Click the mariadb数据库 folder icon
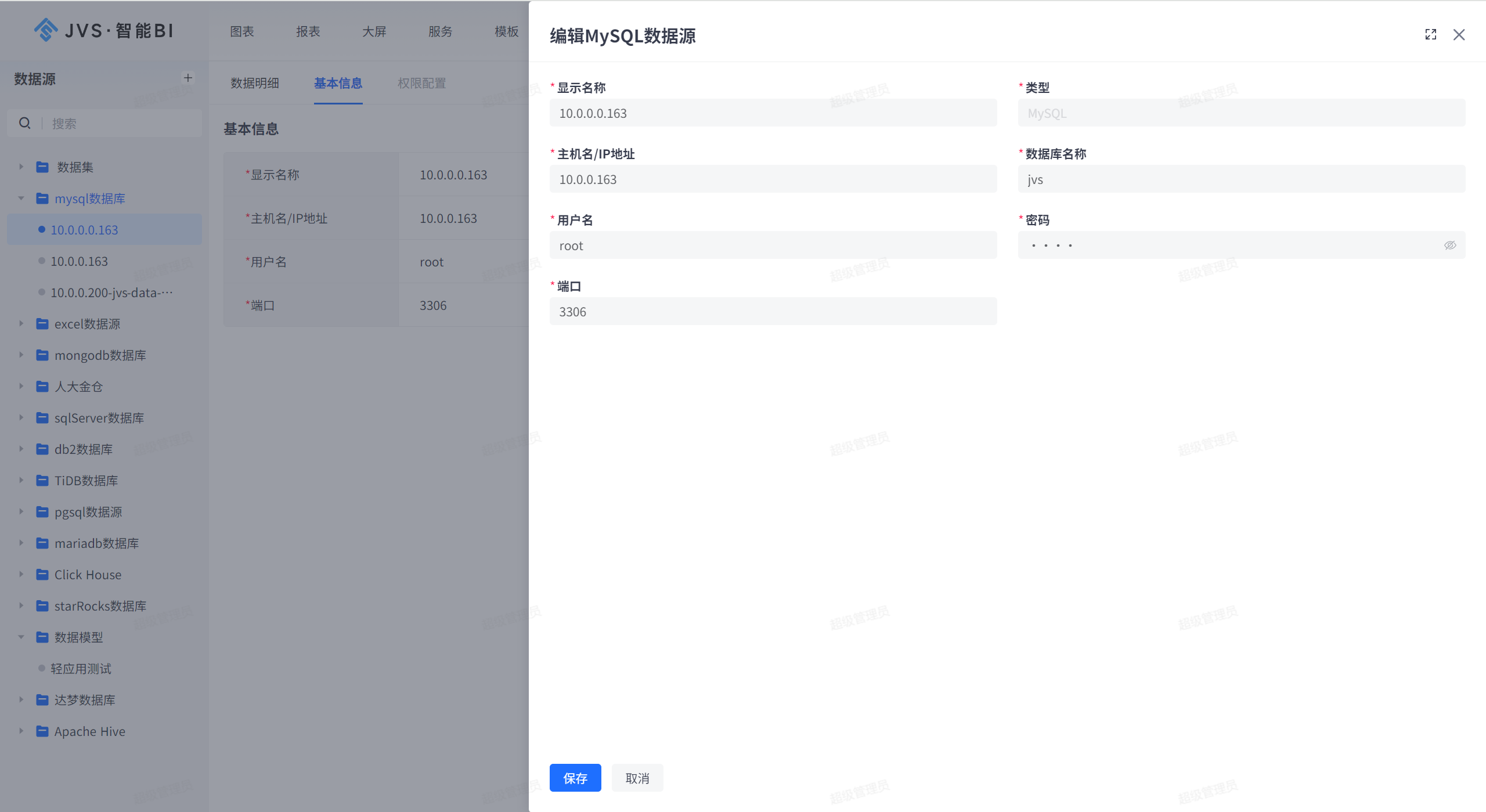 tap(42, 543)
